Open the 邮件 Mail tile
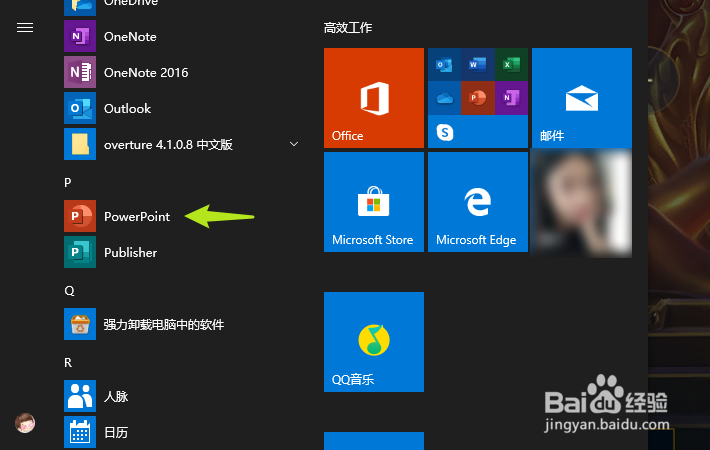 click(582, 98)
